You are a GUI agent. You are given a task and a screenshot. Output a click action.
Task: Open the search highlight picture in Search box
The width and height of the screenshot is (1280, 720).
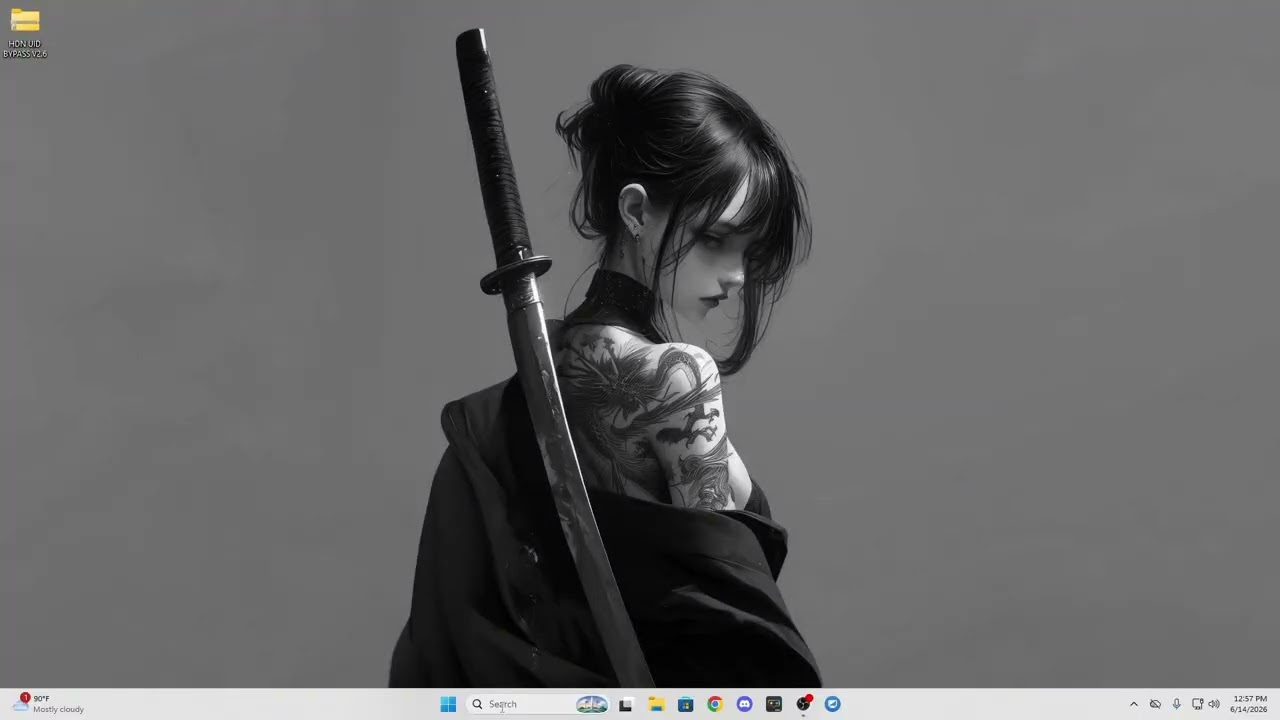591,704
